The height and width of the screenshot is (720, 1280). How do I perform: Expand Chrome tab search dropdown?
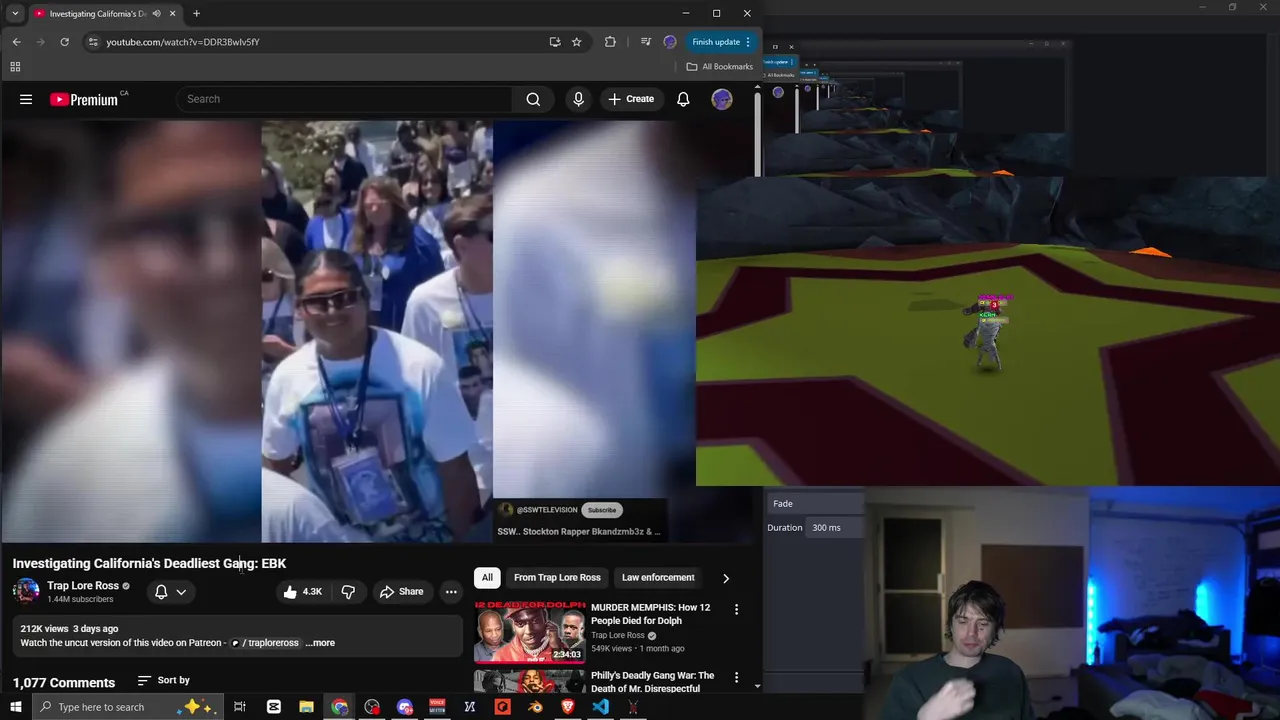click(15, 13)
